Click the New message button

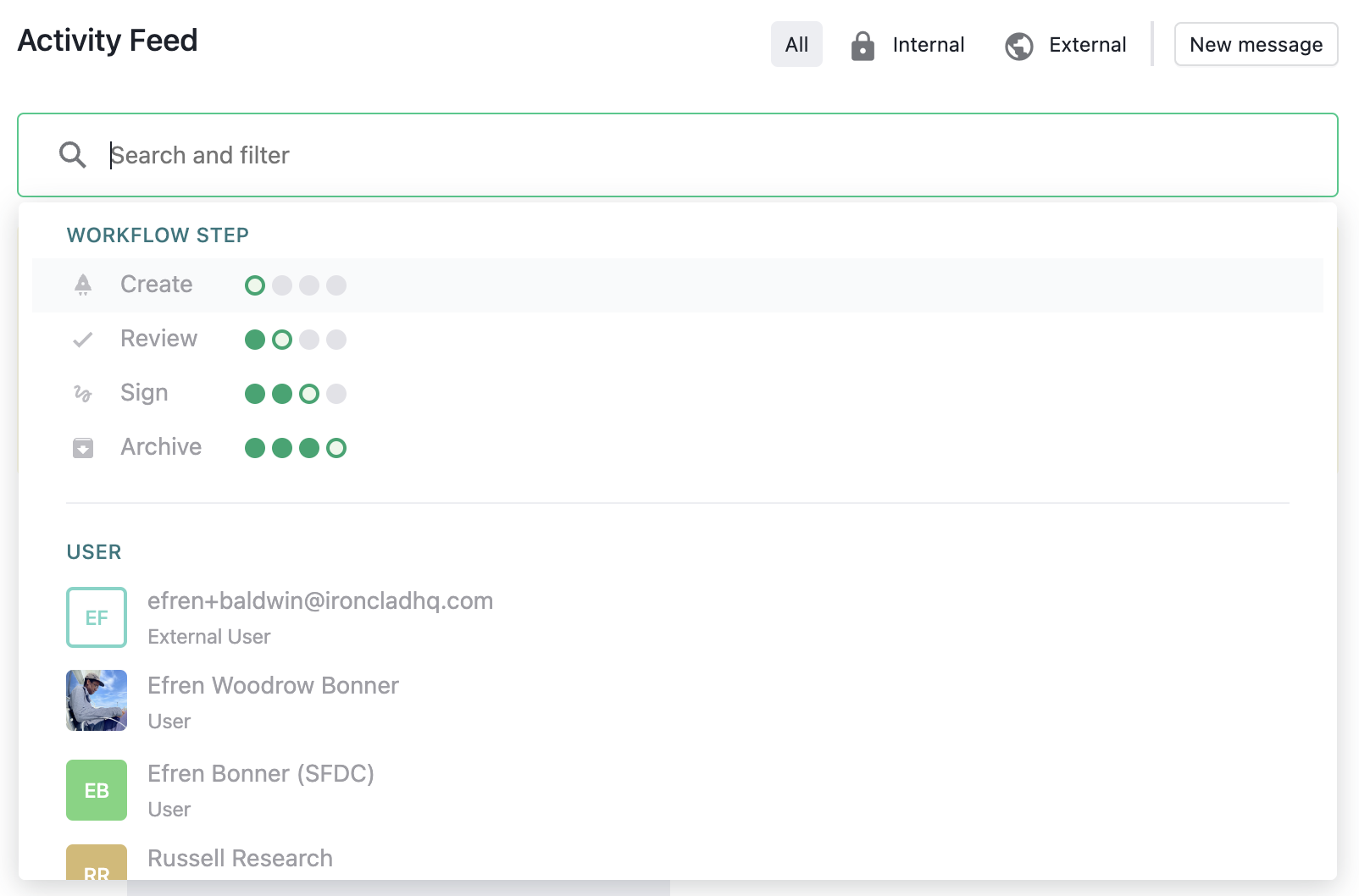pos(1256,44)
